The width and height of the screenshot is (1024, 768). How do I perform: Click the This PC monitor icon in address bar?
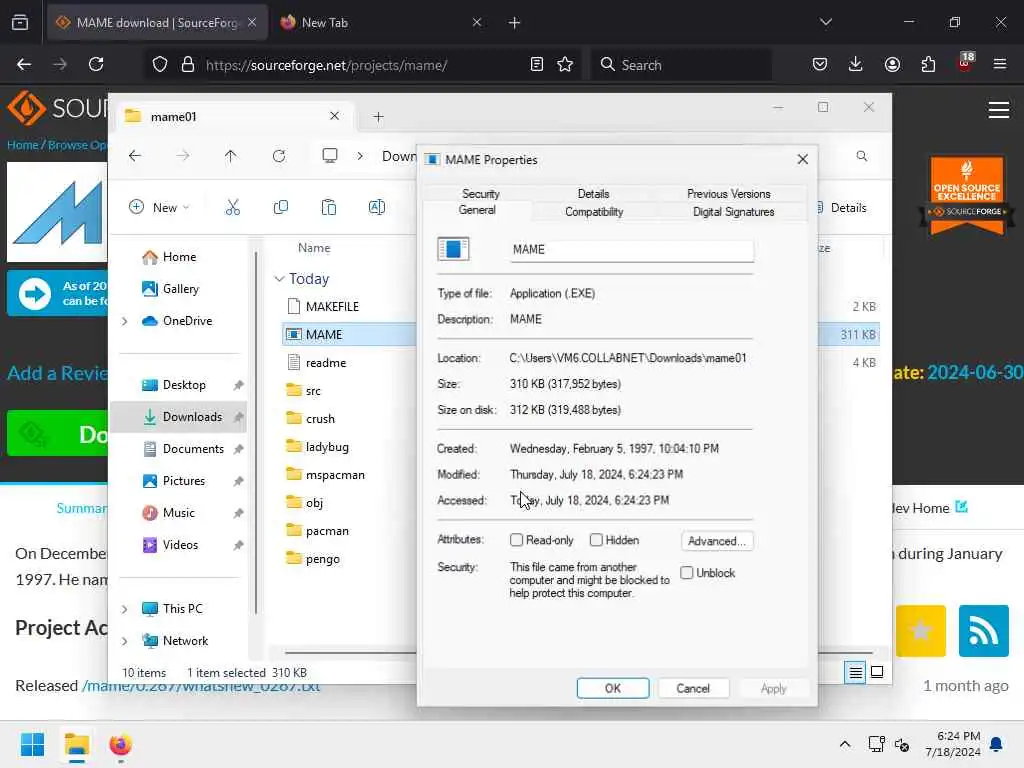(x=330, y=155)
